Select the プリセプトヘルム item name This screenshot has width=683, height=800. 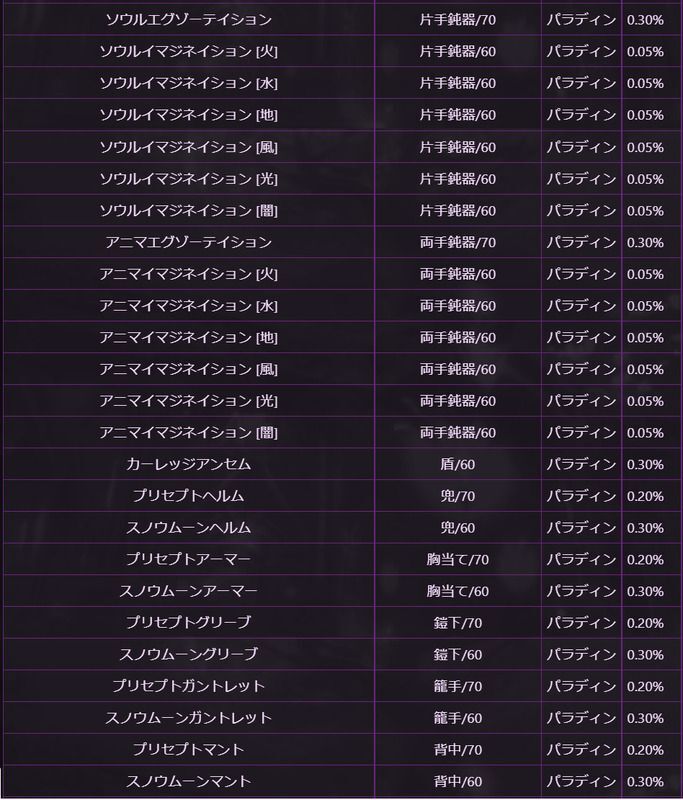(188, 497)
